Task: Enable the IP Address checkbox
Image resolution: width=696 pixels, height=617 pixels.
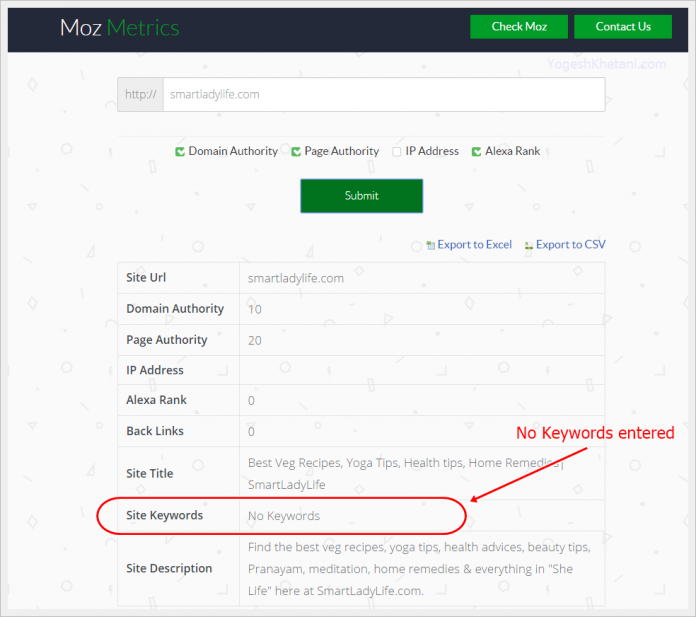Action: point(397,152)
